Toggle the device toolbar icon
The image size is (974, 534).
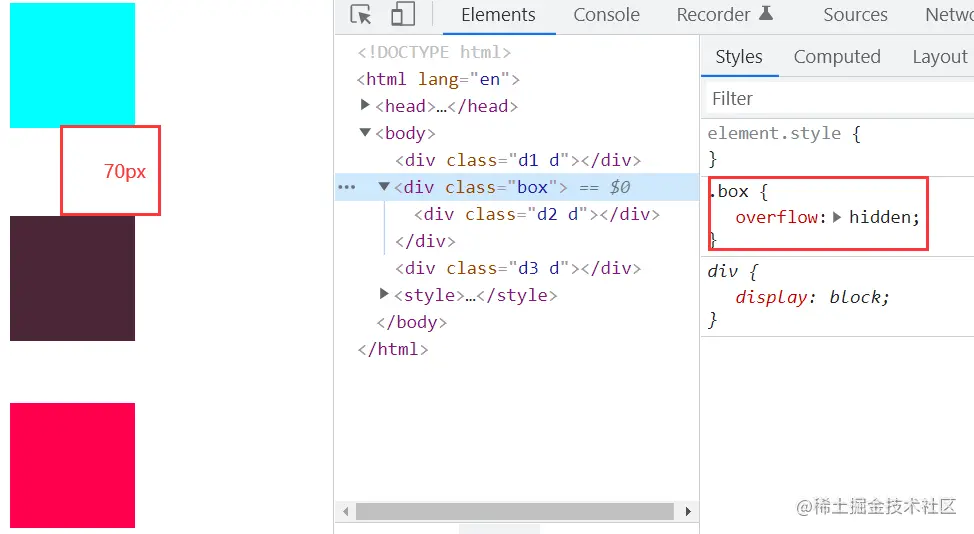pos(403,14)
